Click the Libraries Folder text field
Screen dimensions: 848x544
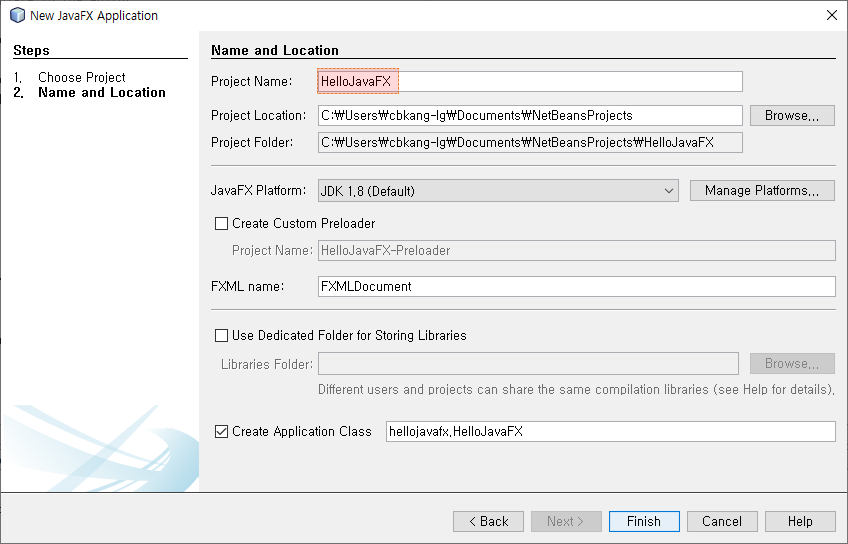(528, 363)
